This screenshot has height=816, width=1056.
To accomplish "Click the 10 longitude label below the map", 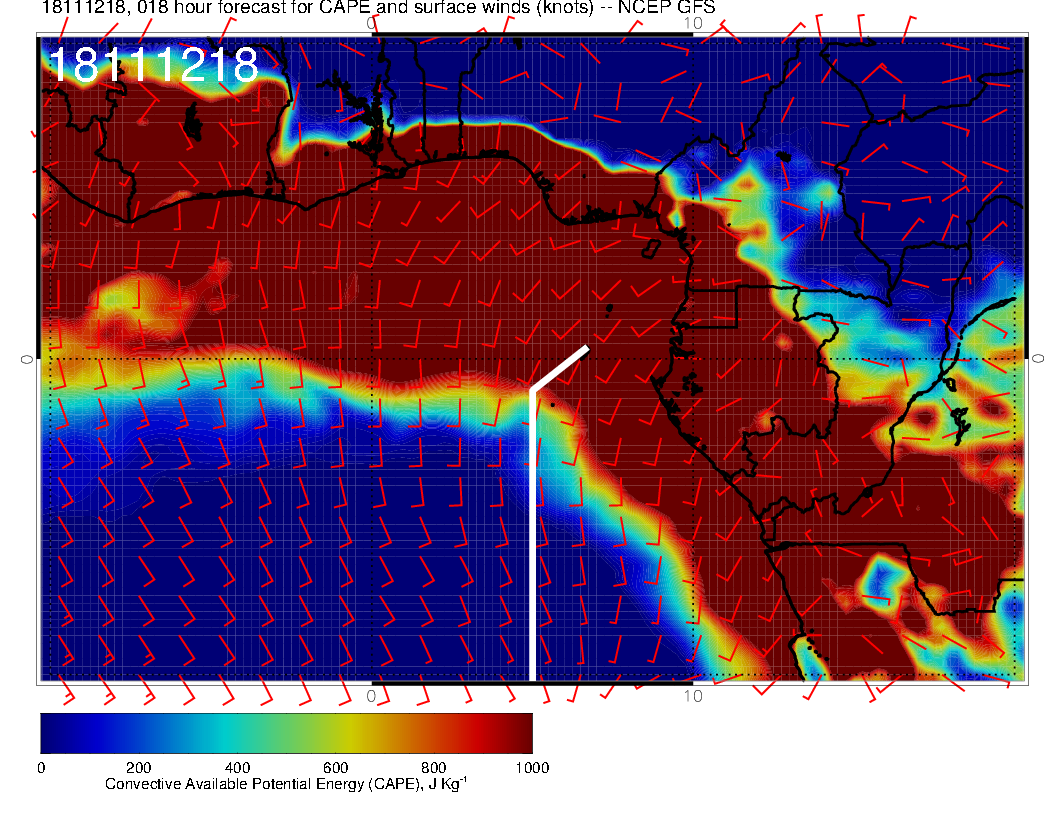I will 693,695.
